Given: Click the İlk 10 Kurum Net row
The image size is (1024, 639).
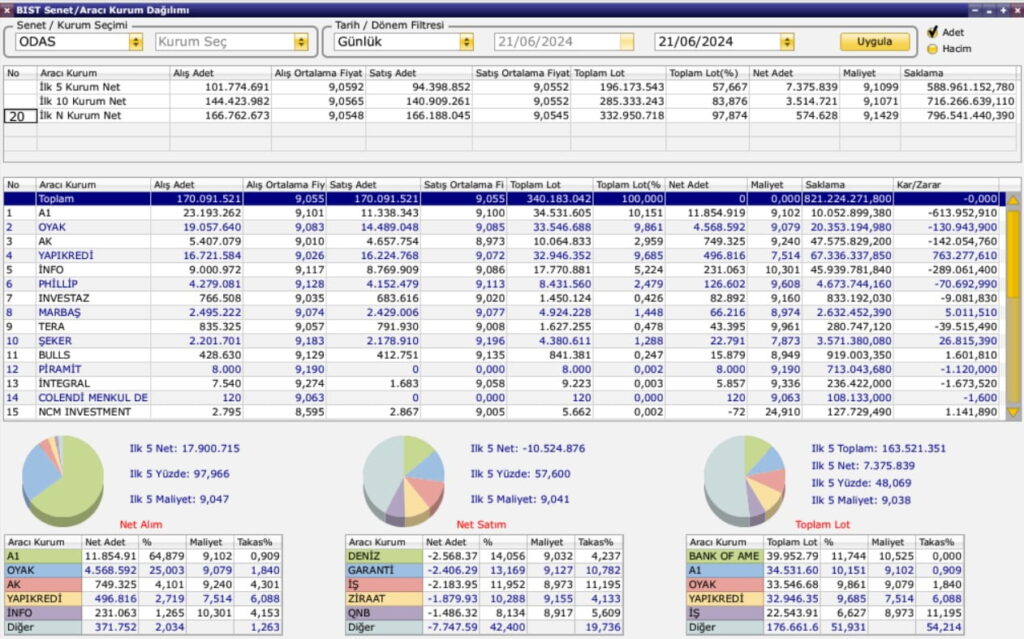Looking at the screenshot, I should (511, 101).
